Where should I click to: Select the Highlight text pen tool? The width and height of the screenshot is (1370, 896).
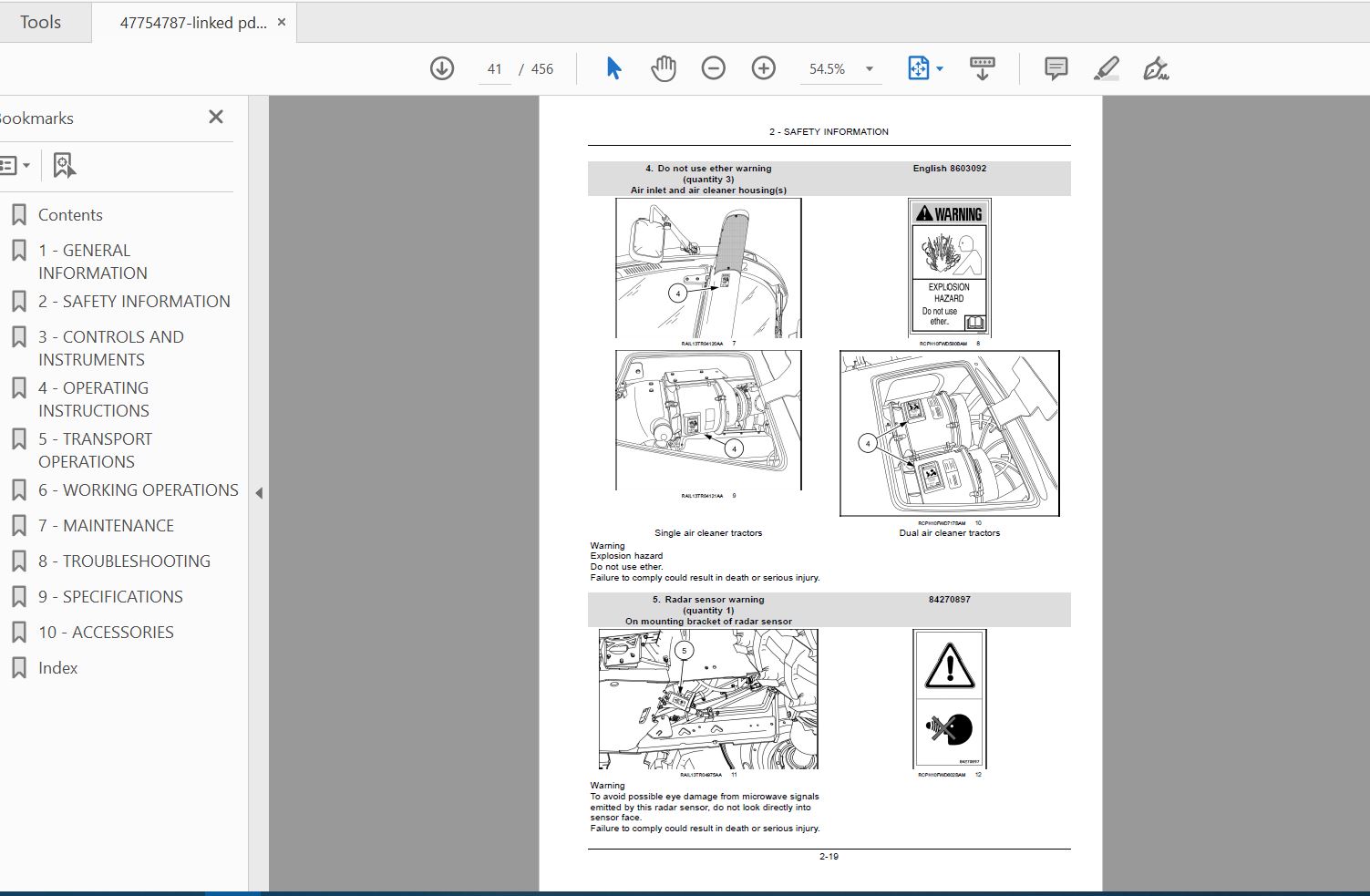(x=1106, y=68)
